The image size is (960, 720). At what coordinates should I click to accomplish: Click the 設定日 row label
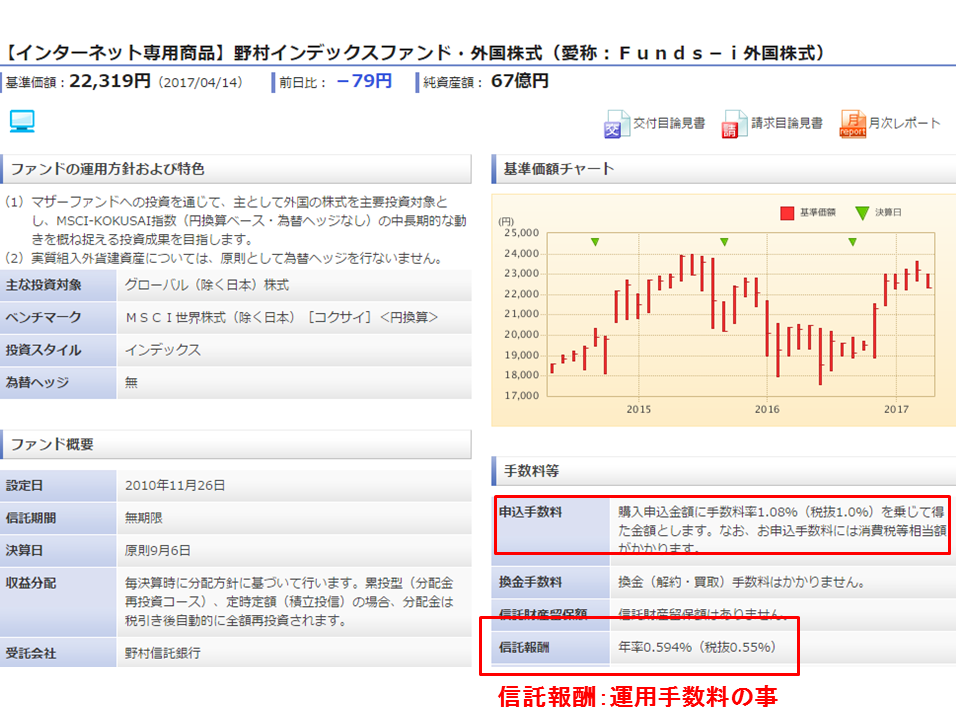pyautogui.click(x=24, y=486)
